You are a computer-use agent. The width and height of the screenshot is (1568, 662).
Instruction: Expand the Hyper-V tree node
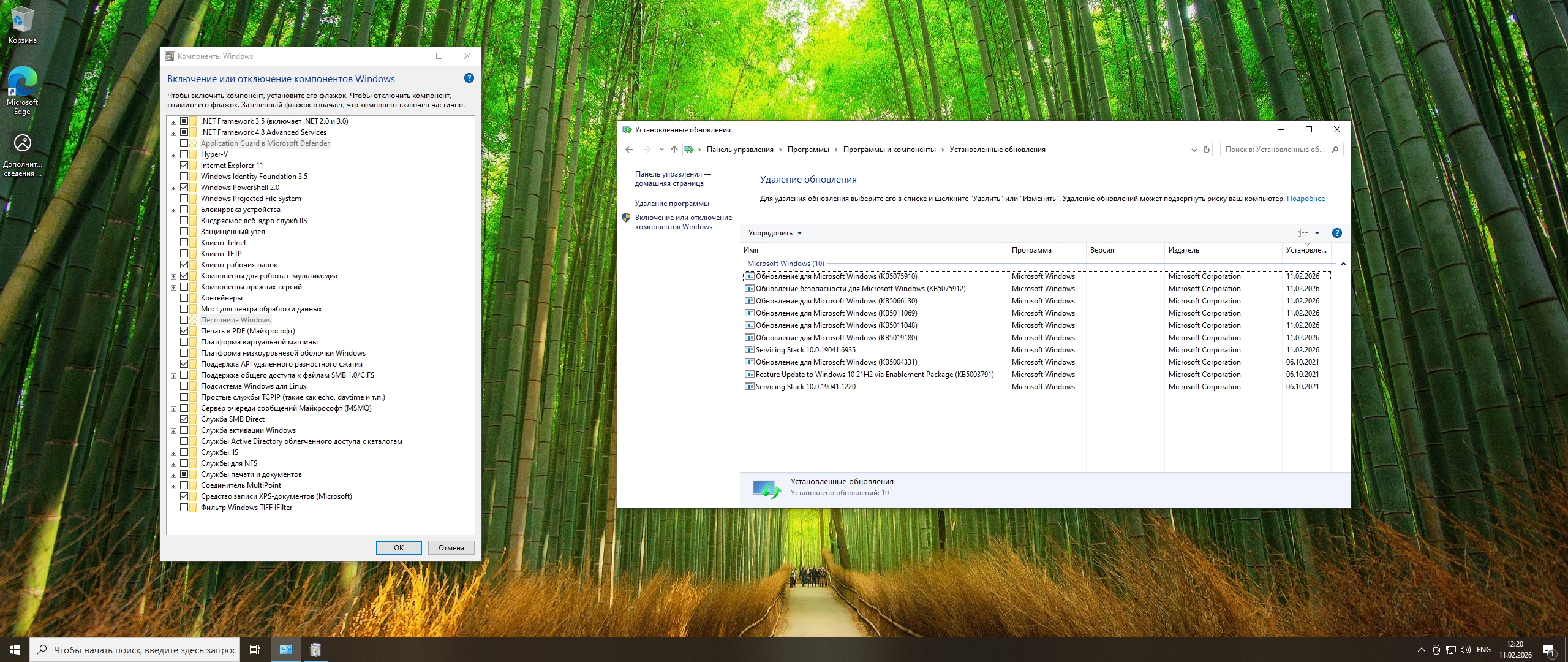[x=174, y=155]
